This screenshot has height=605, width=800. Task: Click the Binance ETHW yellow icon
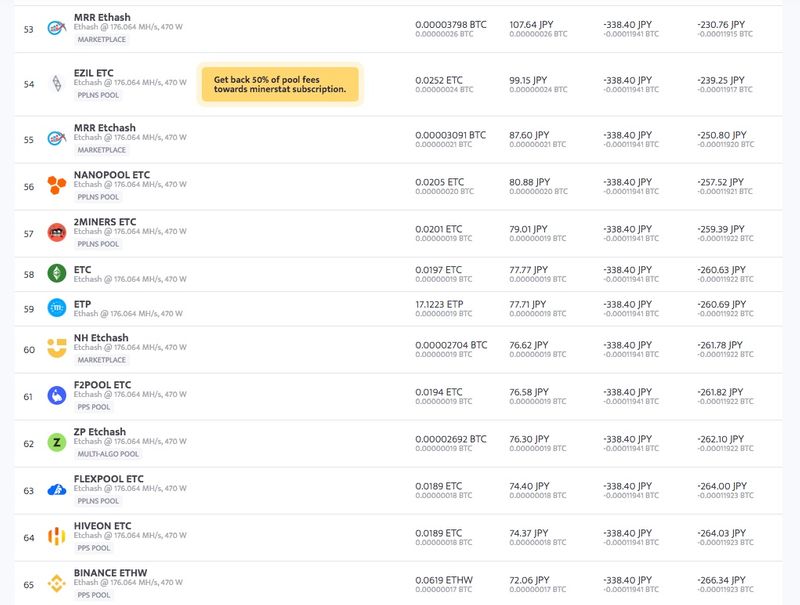click(x=56, y=584)
